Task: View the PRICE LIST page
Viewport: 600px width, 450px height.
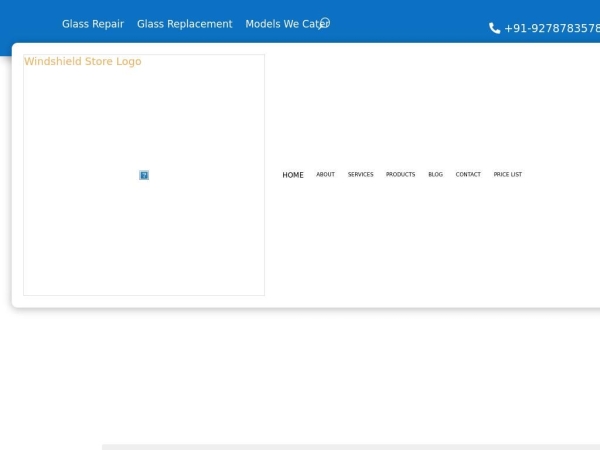Action: pyautogui.click(x=507, y=175)
